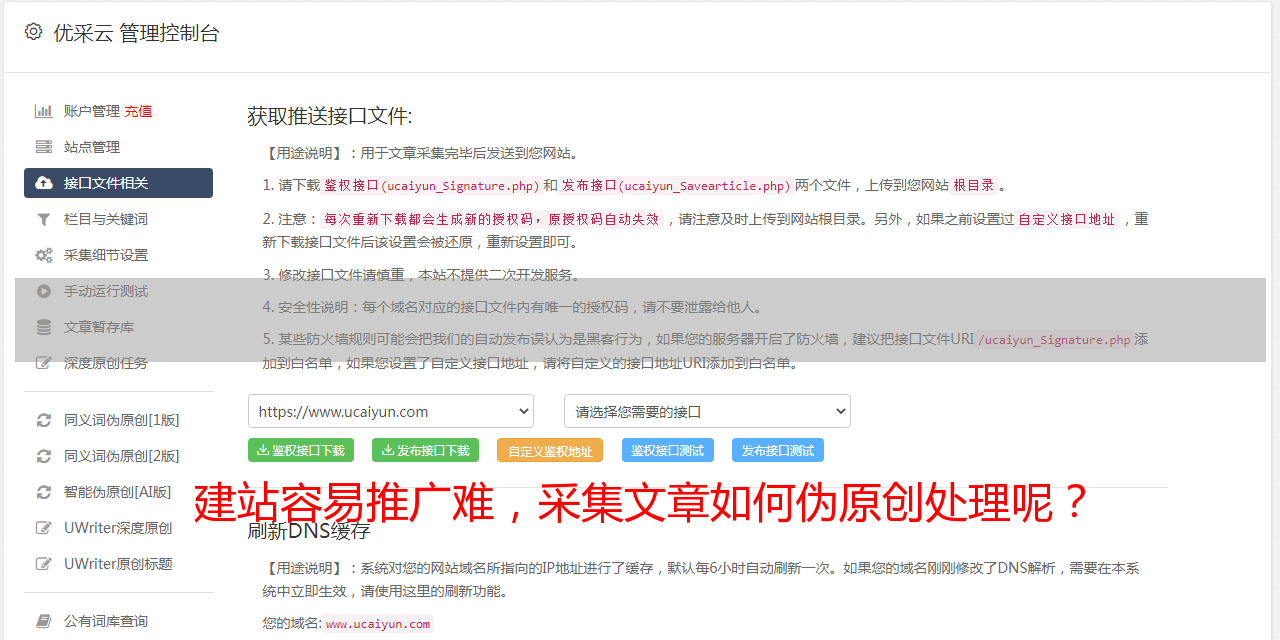
Task: Open the https://www.ucaiyun.com site dropdown
Action: 391,411
